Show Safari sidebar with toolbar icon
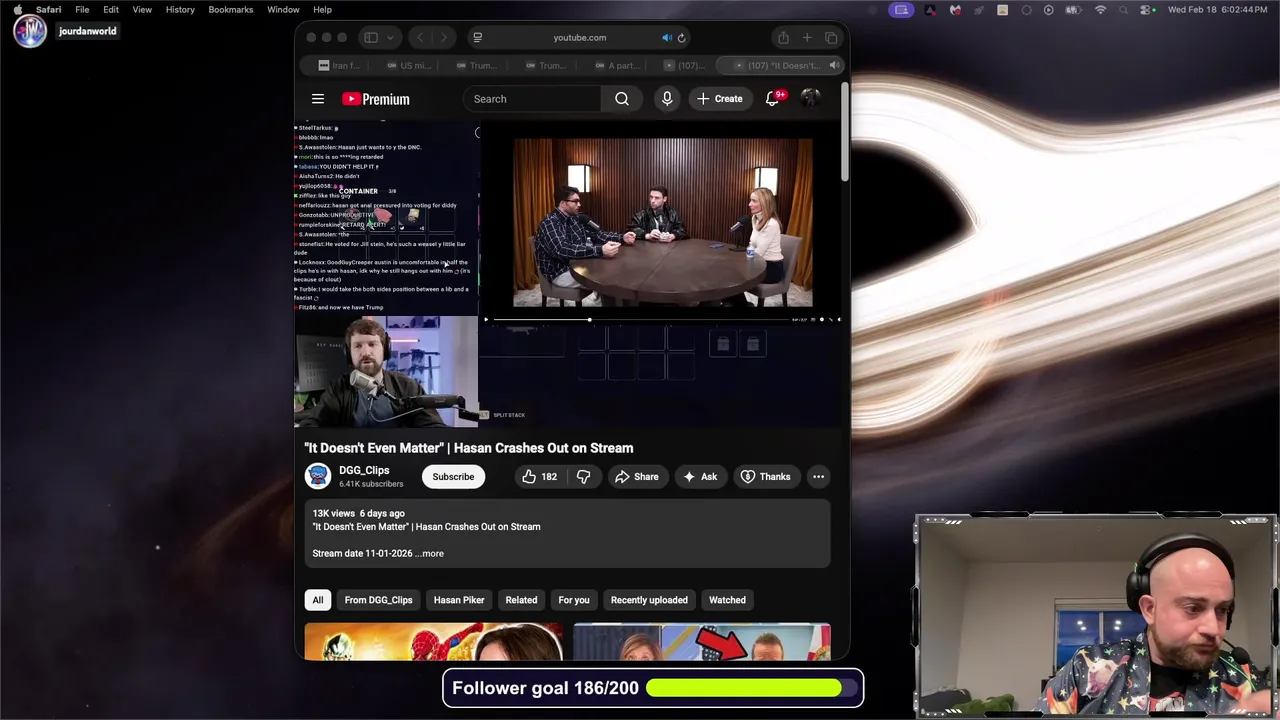The height and width of the screenshot is (720, 1280). pyautogui.click(x=371, y=38)
